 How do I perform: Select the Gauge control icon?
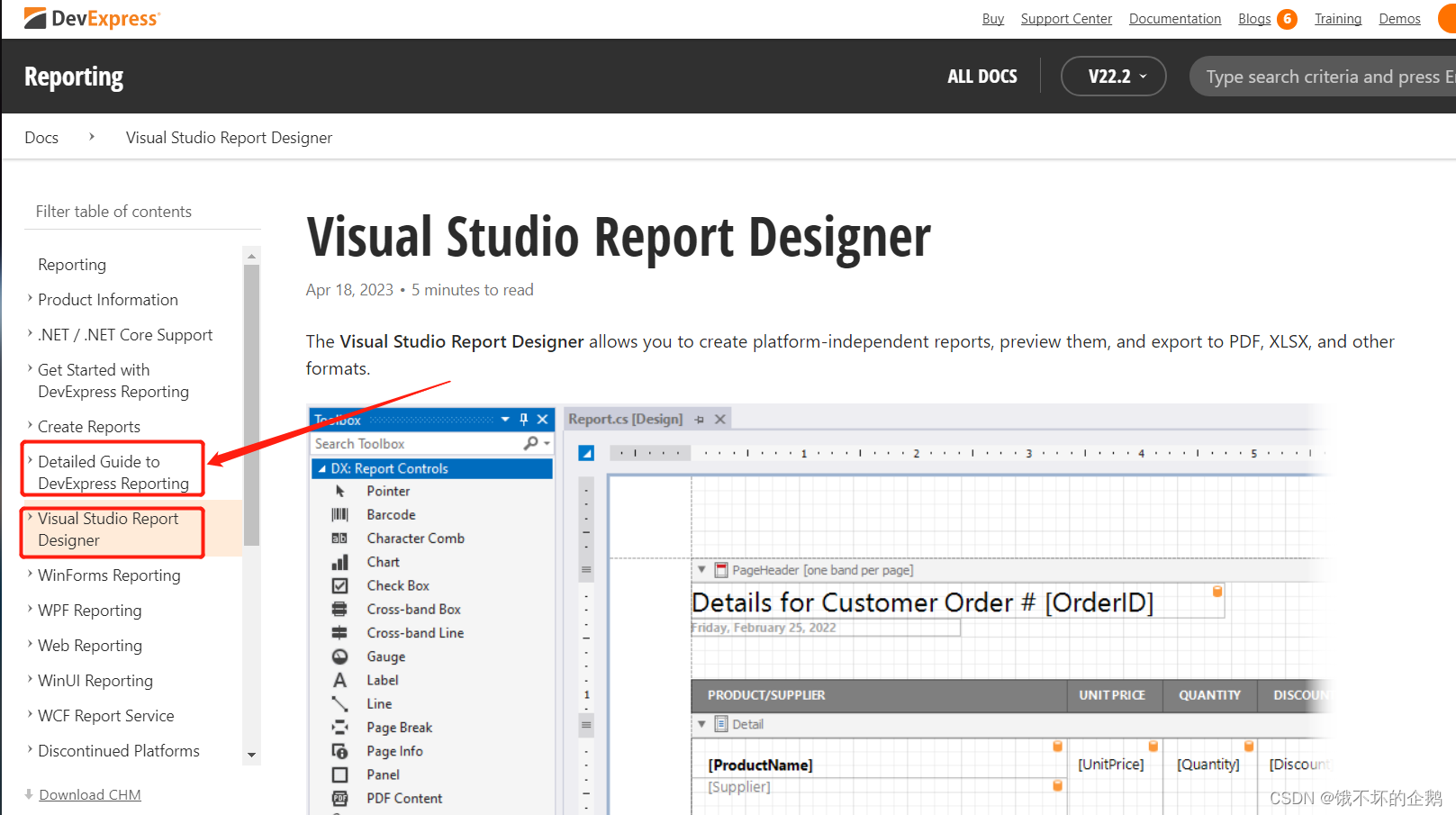click(340, 657)
